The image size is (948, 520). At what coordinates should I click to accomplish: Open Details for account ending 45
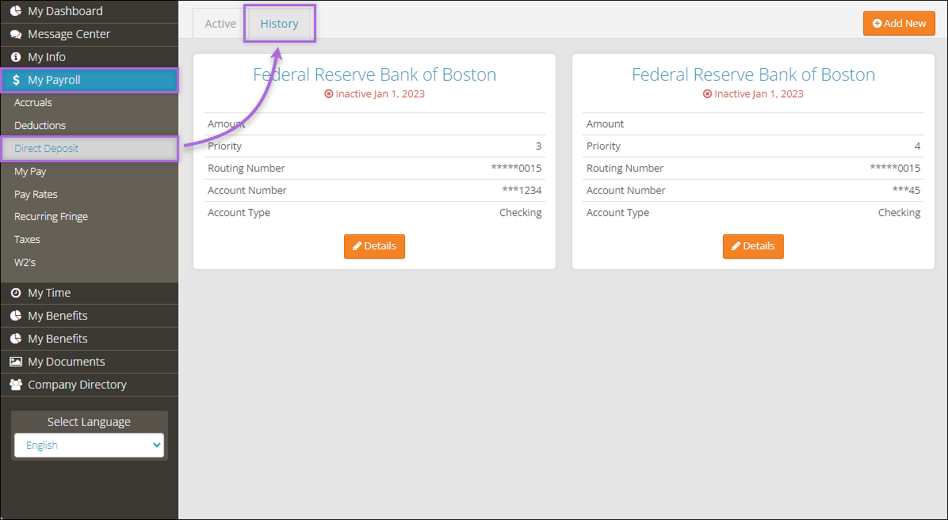coord(753,246)
